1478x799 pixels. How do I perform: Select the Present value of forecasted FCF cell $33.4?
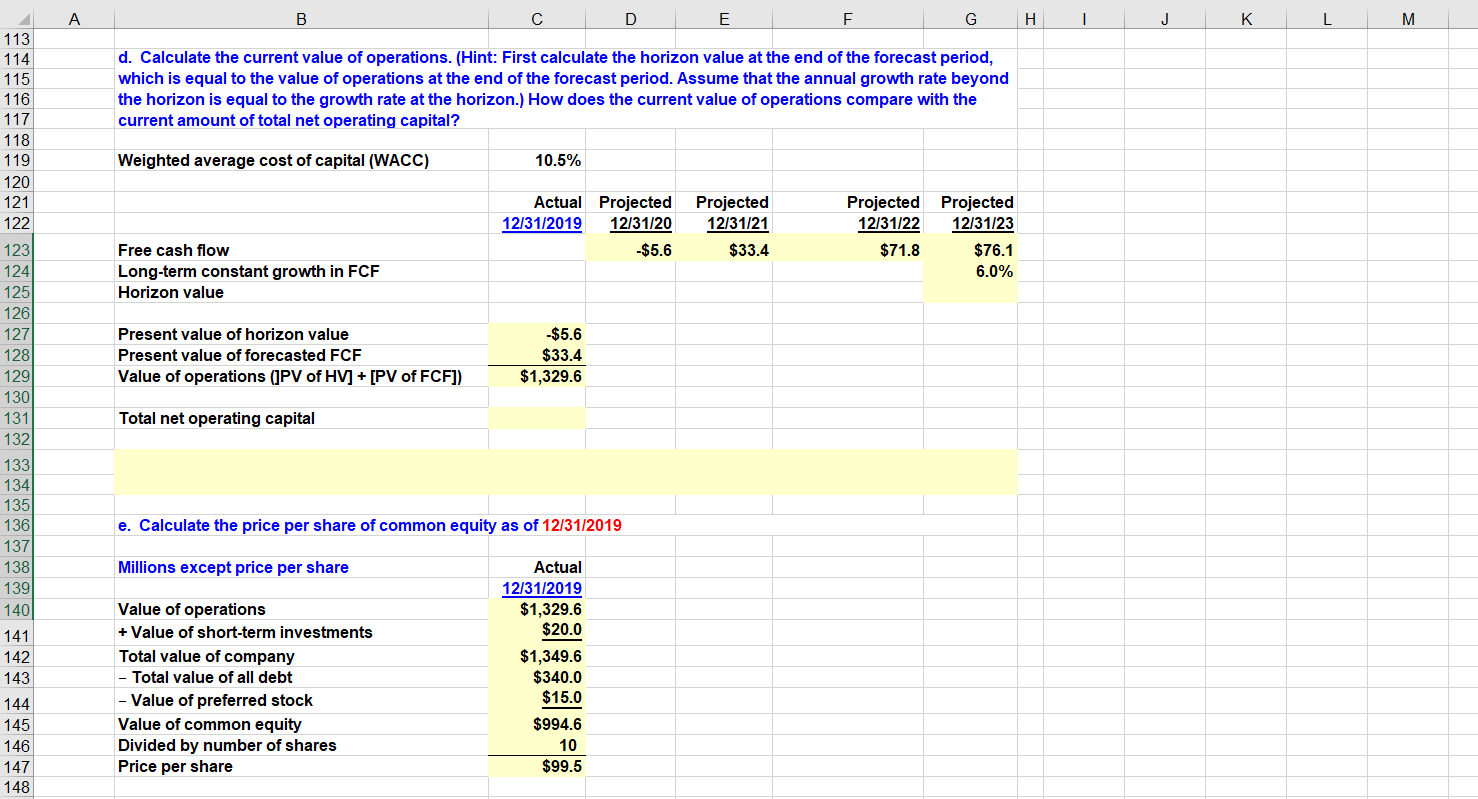coord(537,355)
